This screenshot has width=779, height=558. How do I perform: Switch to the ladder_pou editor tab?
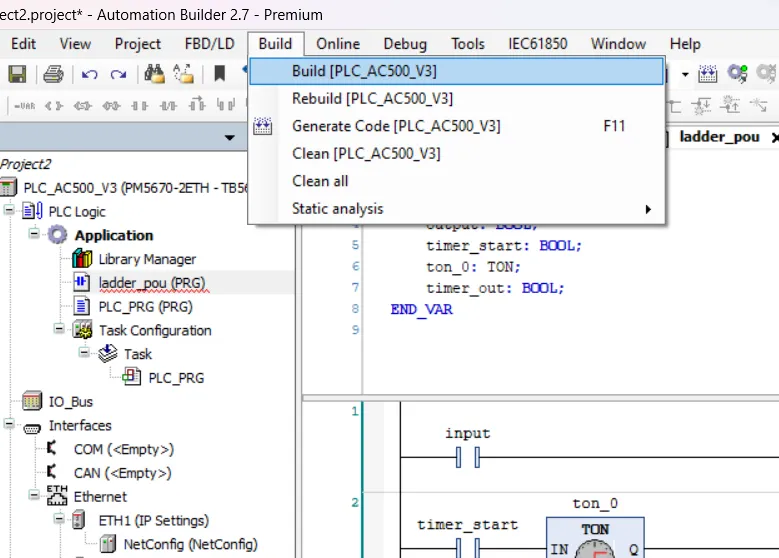(x=719, y=137)
